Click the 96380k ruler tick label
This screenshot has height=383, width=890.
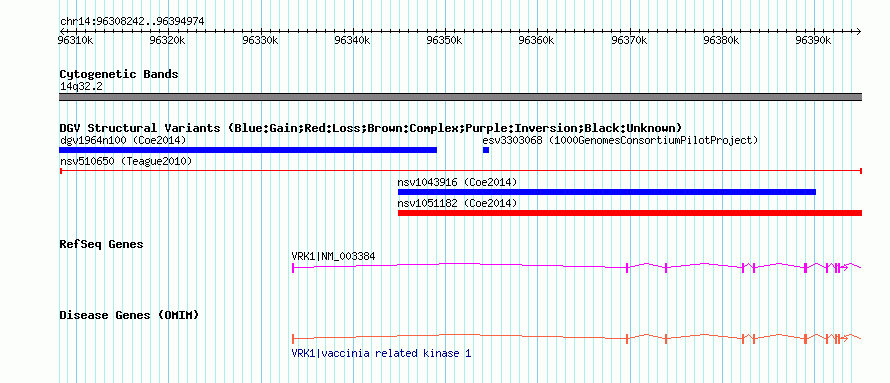coord(722,41)
